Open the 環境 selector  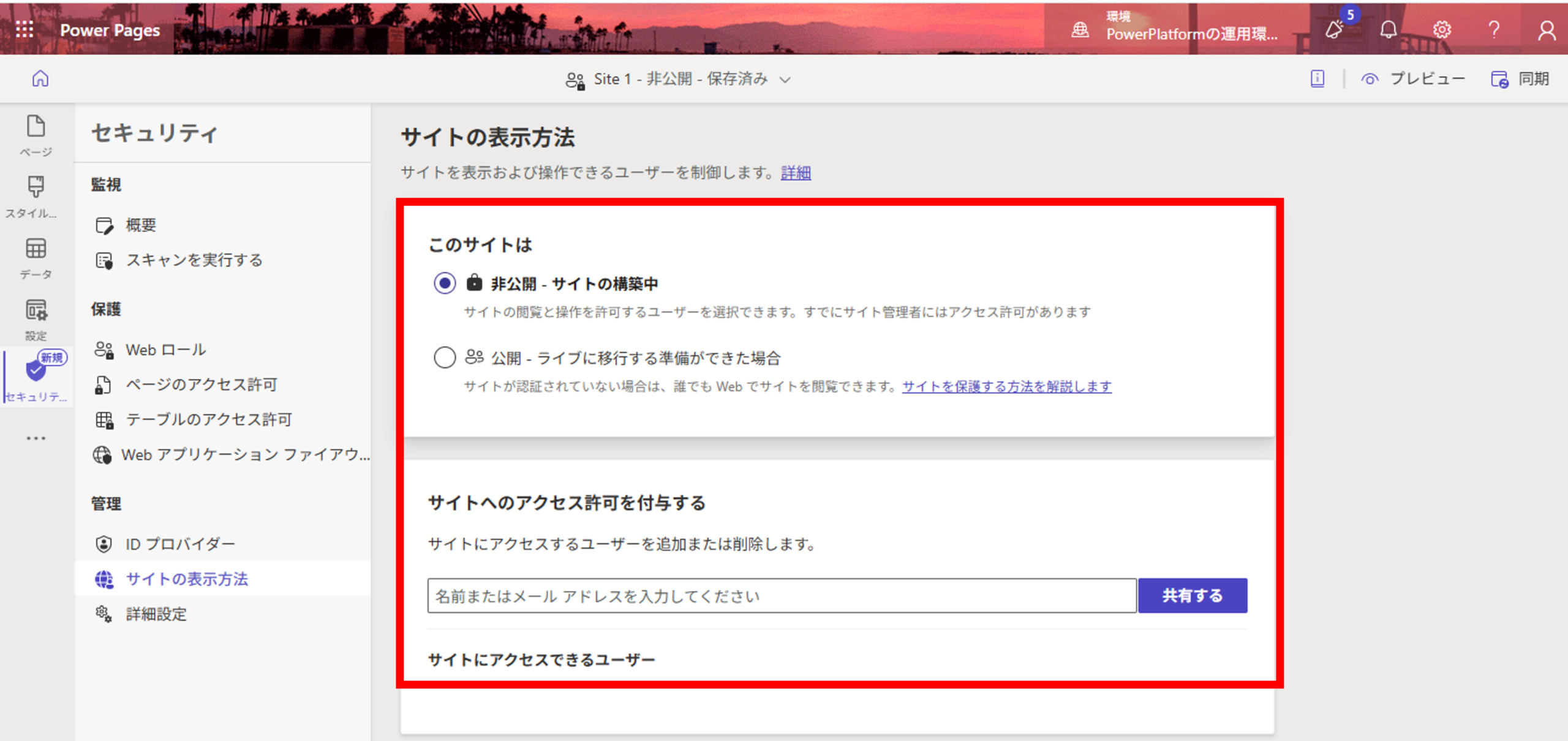1176,28
